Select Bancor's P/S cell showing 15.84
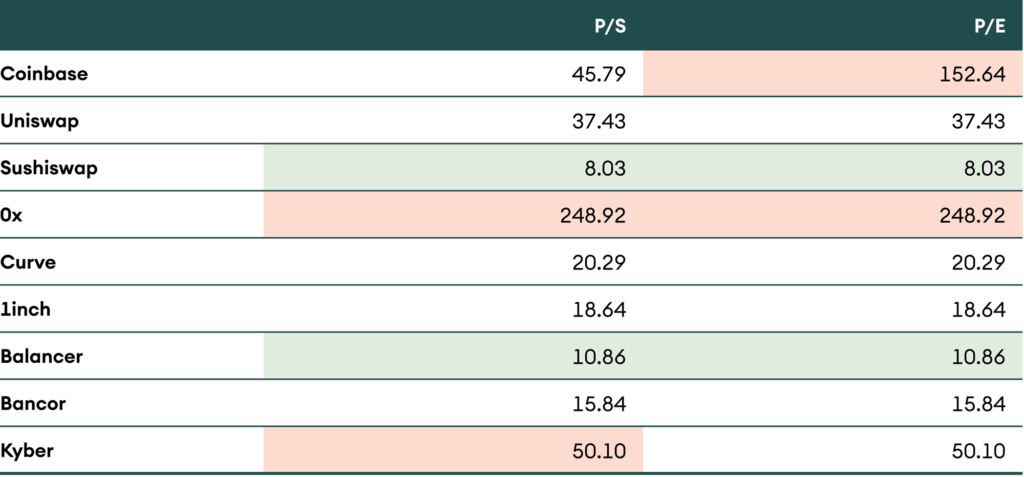 point(600,403)
